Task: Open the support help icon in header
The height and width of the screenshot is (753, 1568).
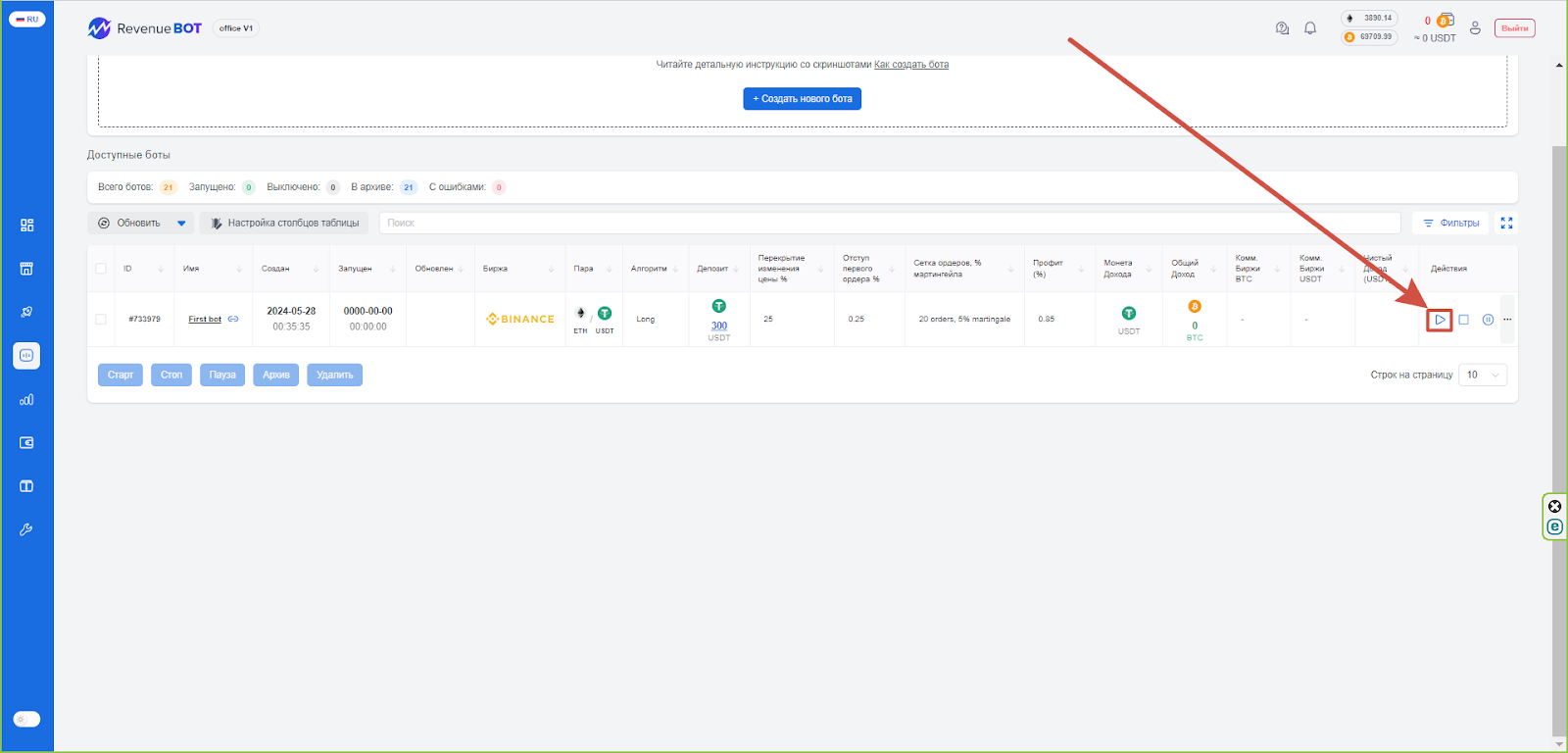Action: click(1282, 28)
